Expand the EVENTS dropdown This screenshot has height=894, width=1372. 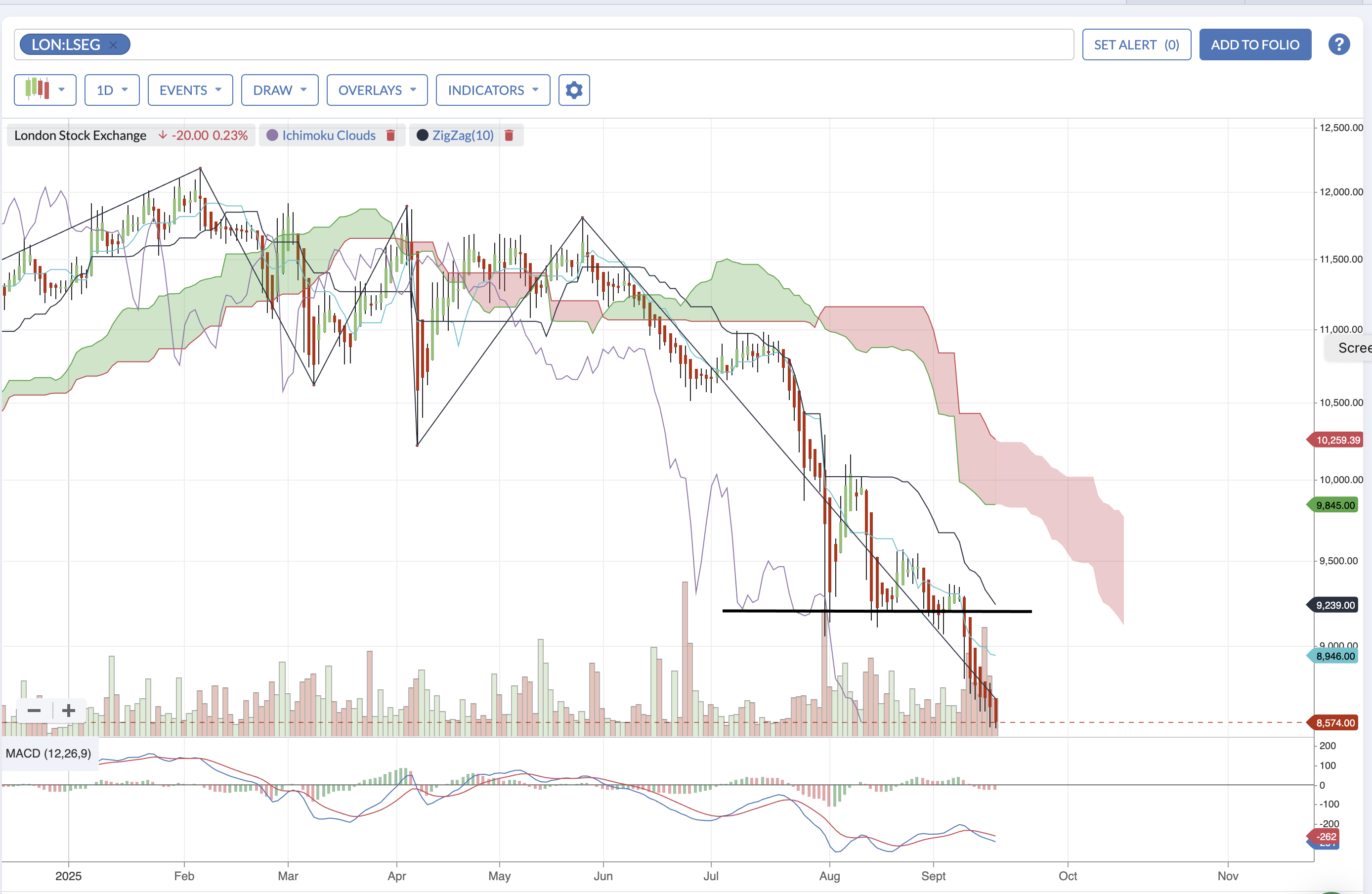[x=190, y=90]
